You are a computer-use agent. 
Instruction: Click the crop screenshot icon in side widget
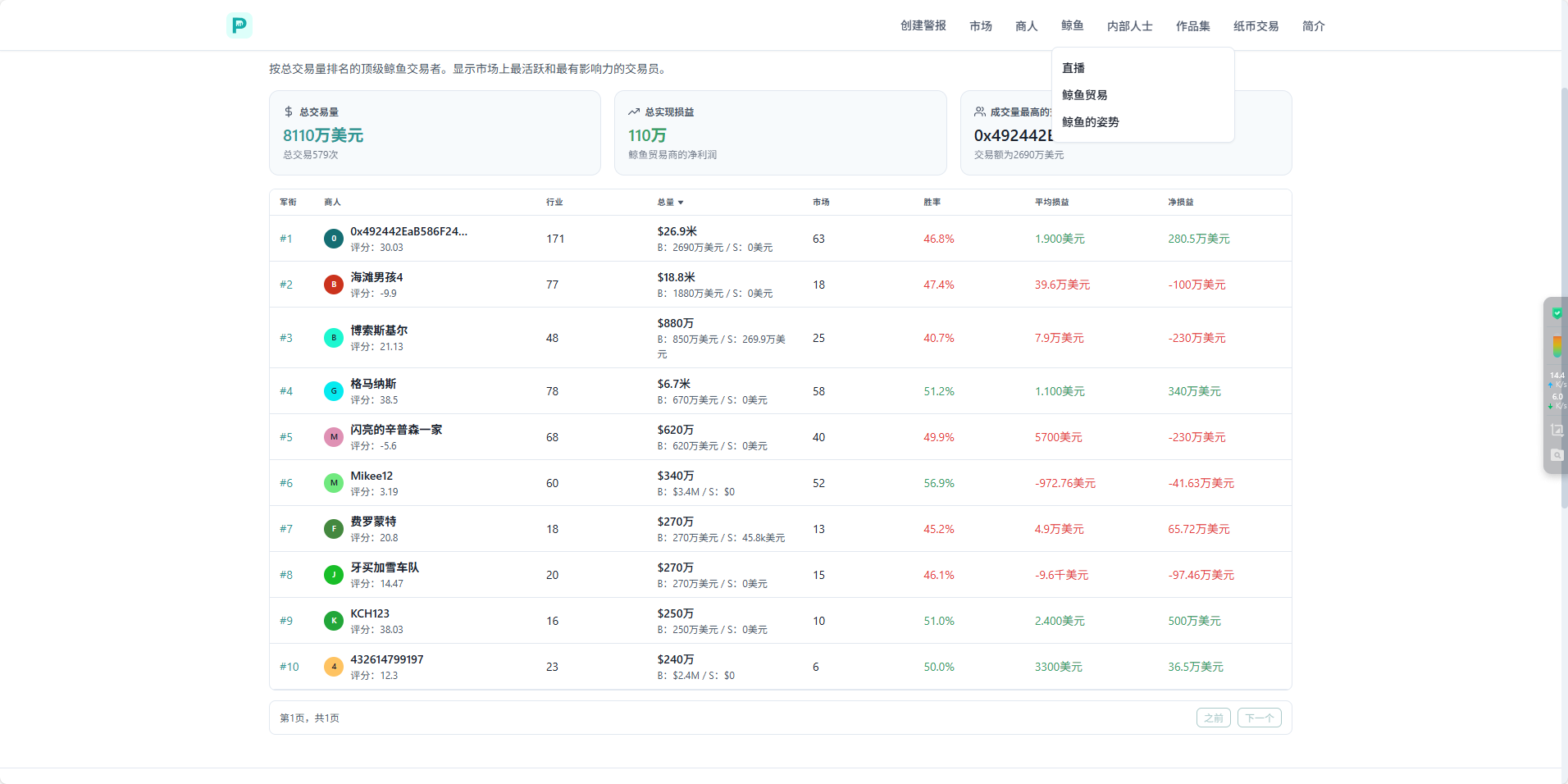point(1557,430)
